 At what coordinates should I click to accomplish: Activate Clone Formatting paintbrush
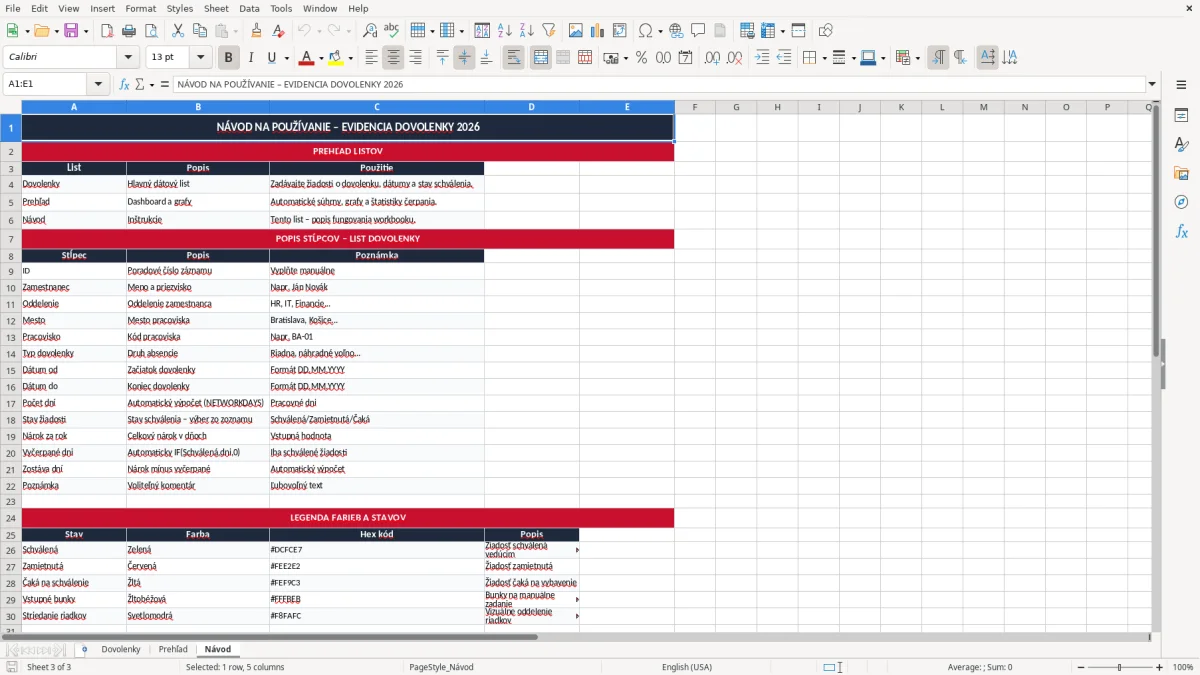tap(256, 31)
